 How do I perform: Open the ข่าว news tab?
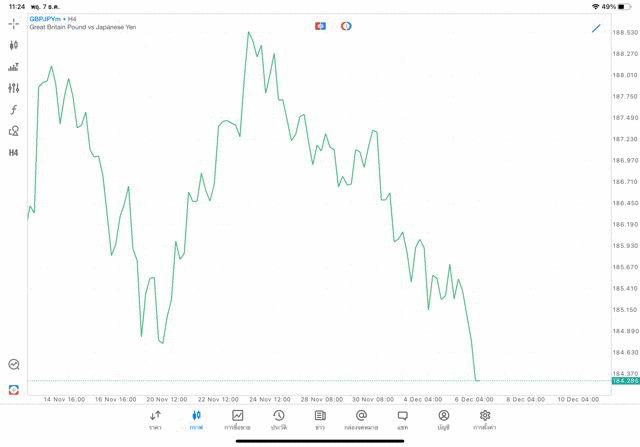tap(320, 420)
